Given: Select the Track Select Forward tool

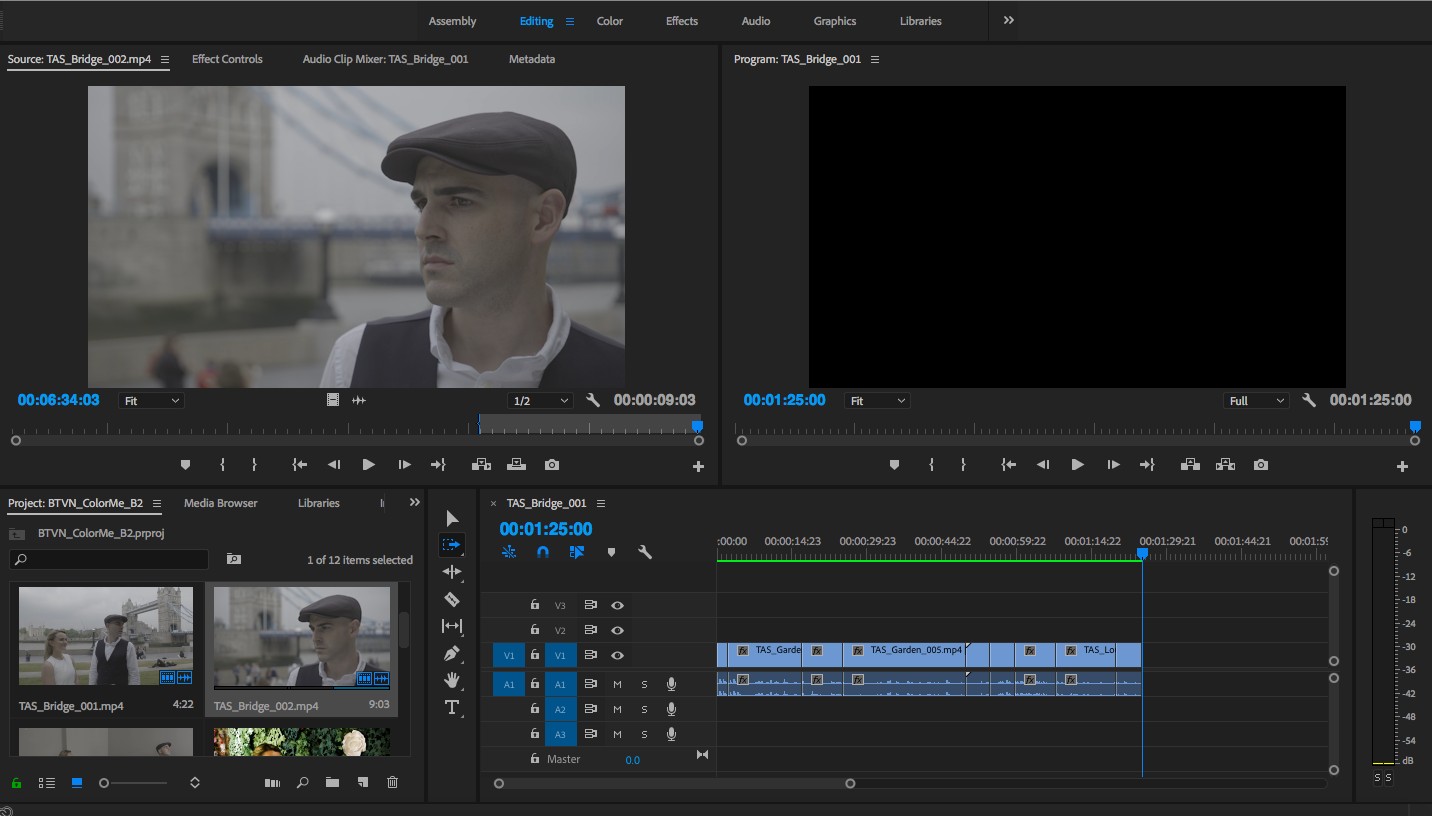Looking at the screenshot, I should (x=452, y=545).
